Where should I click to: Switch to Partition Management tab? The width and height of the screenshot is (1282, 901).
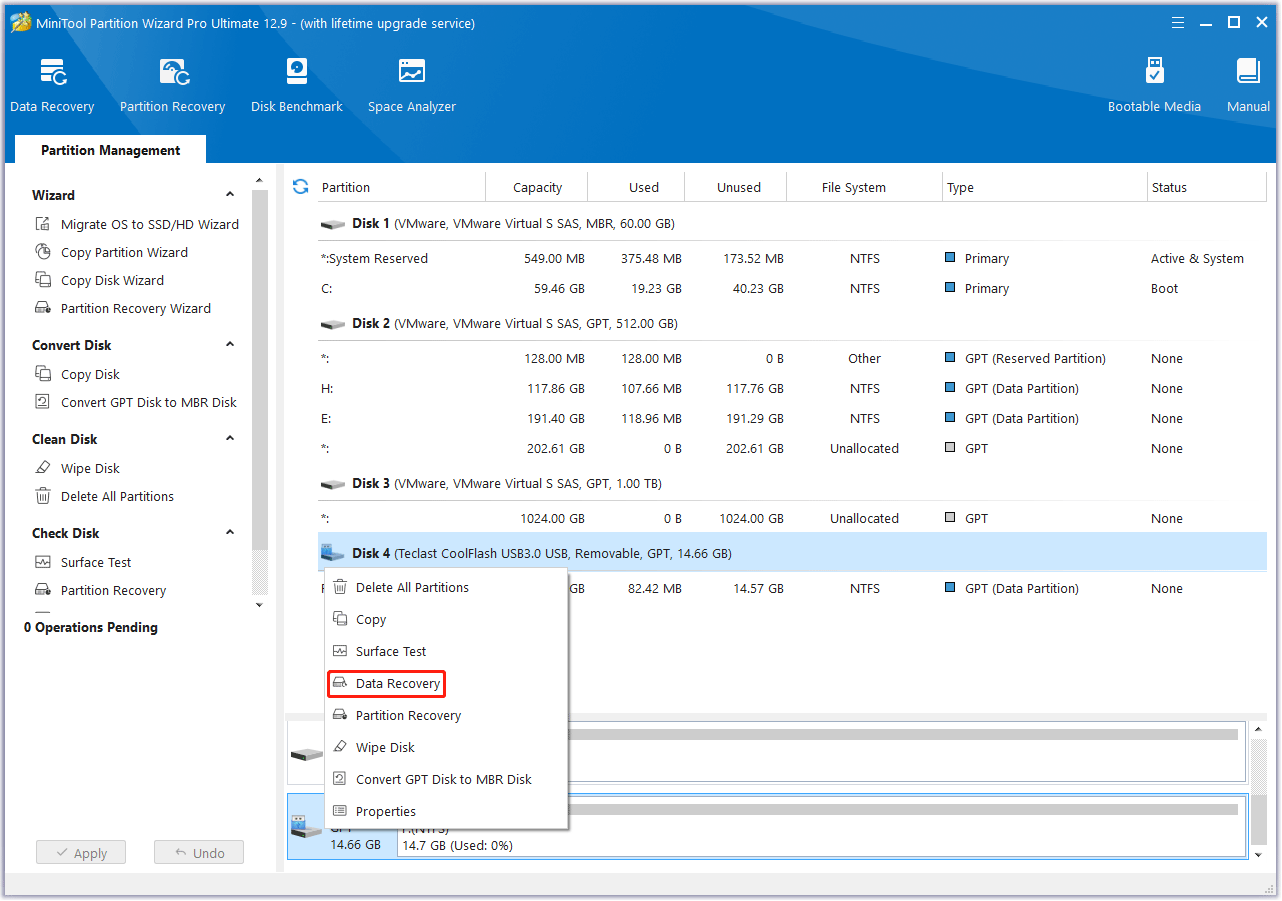coord(111,150)
